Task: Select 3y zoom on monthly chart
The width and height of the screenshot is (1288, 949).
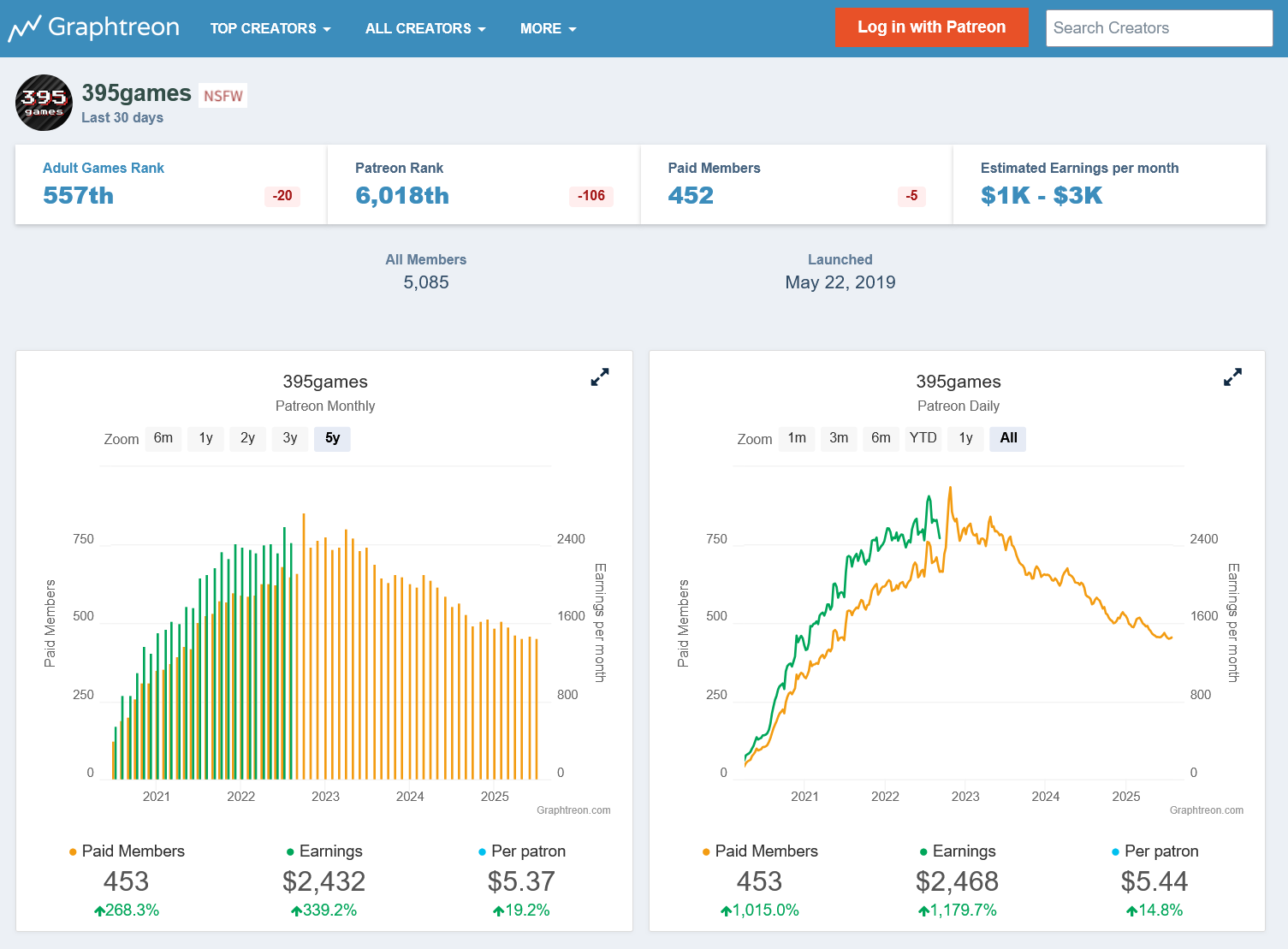Action: tap(290, 438)
